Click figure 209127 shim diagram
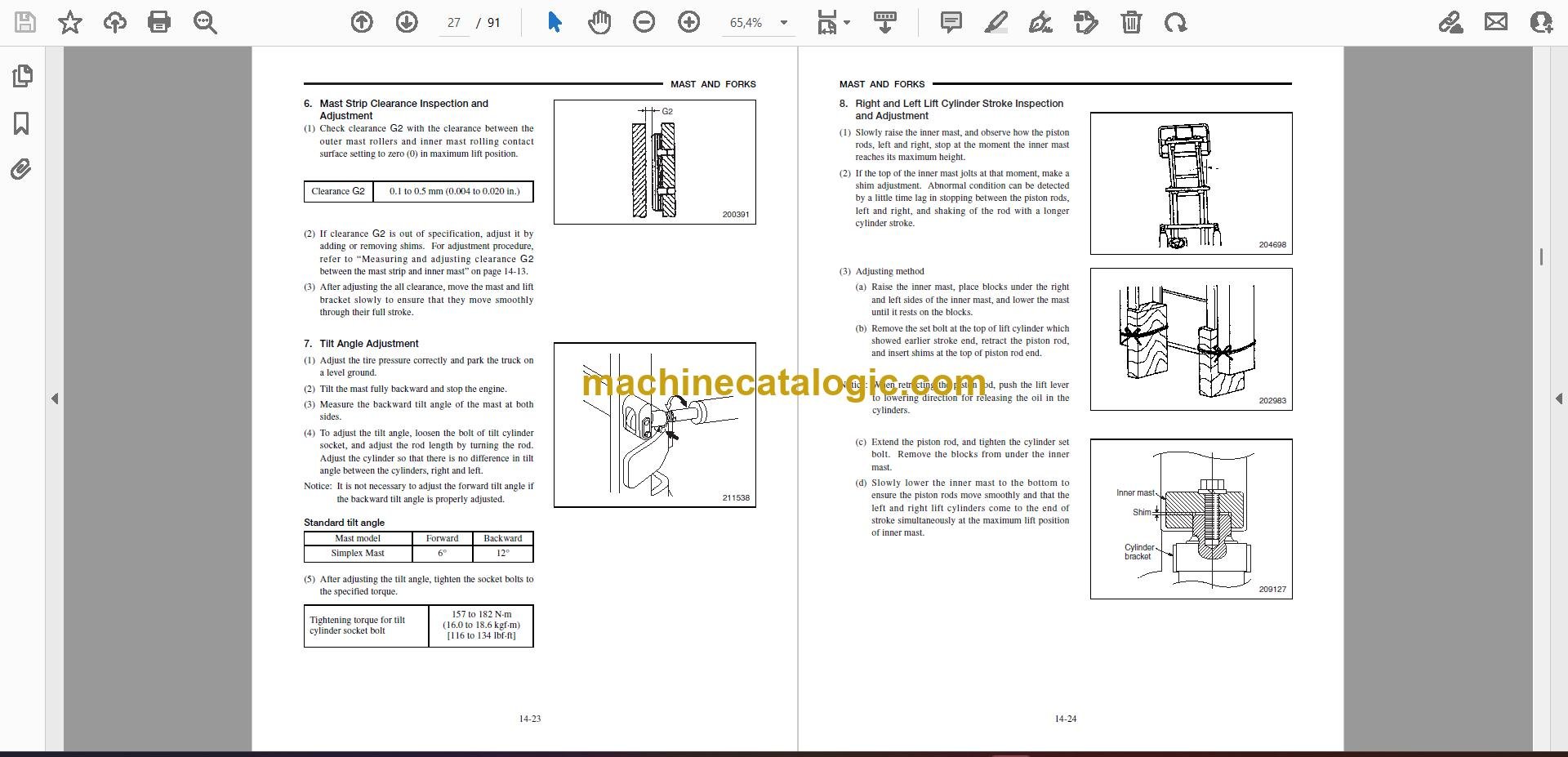The width and height of the screenshot is (1568, 757). [1192, 519]
